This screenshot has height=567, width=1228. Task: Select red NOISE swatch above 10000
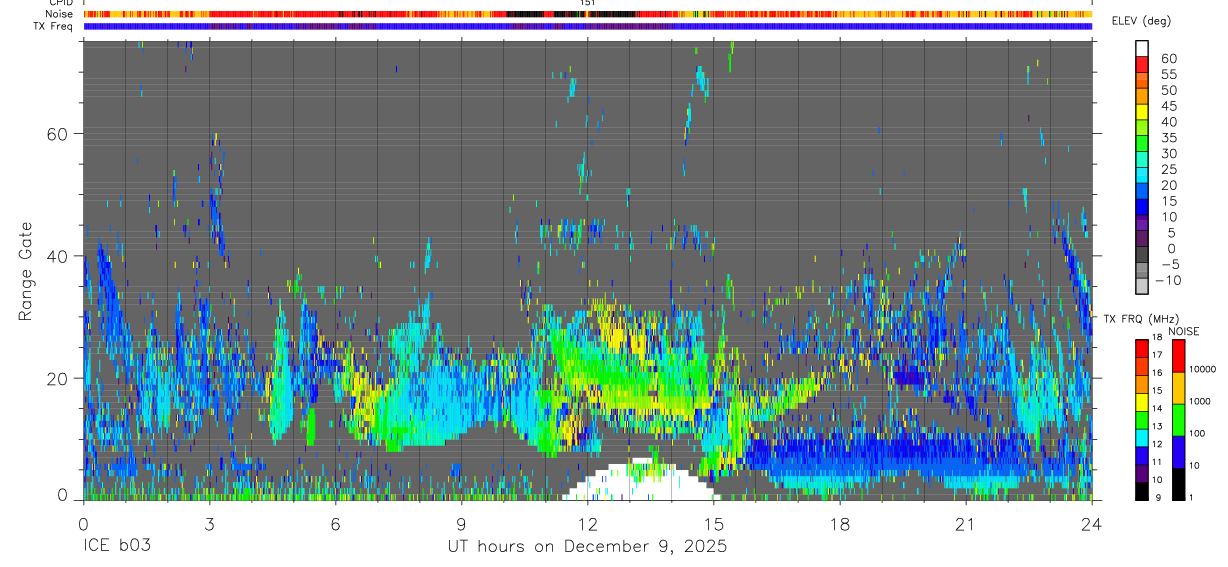pyautogui.click(x=1179, y=355)
